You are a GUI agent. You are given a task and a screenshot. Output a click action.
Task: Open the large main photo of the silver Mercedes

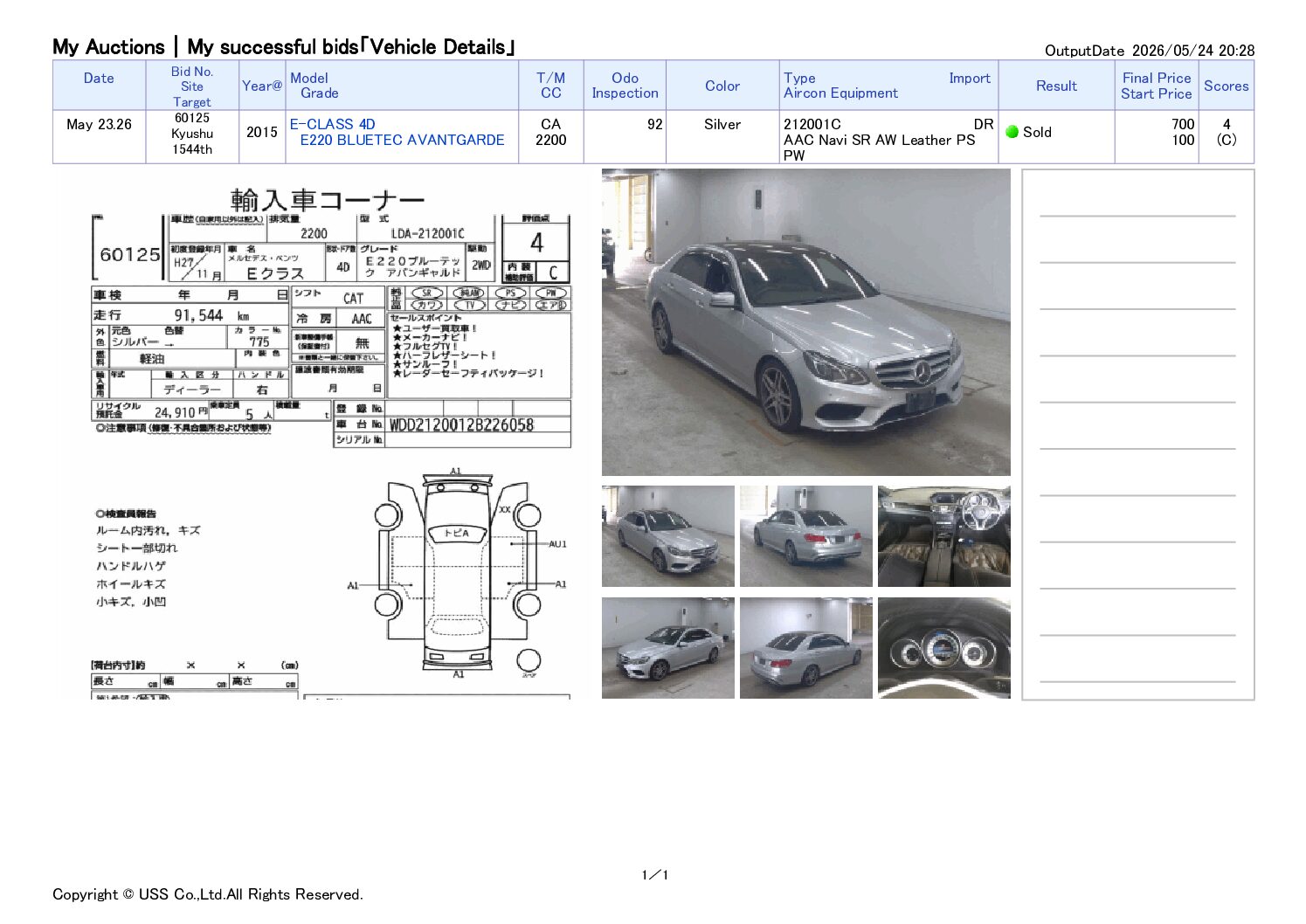[x=805, y=322]
